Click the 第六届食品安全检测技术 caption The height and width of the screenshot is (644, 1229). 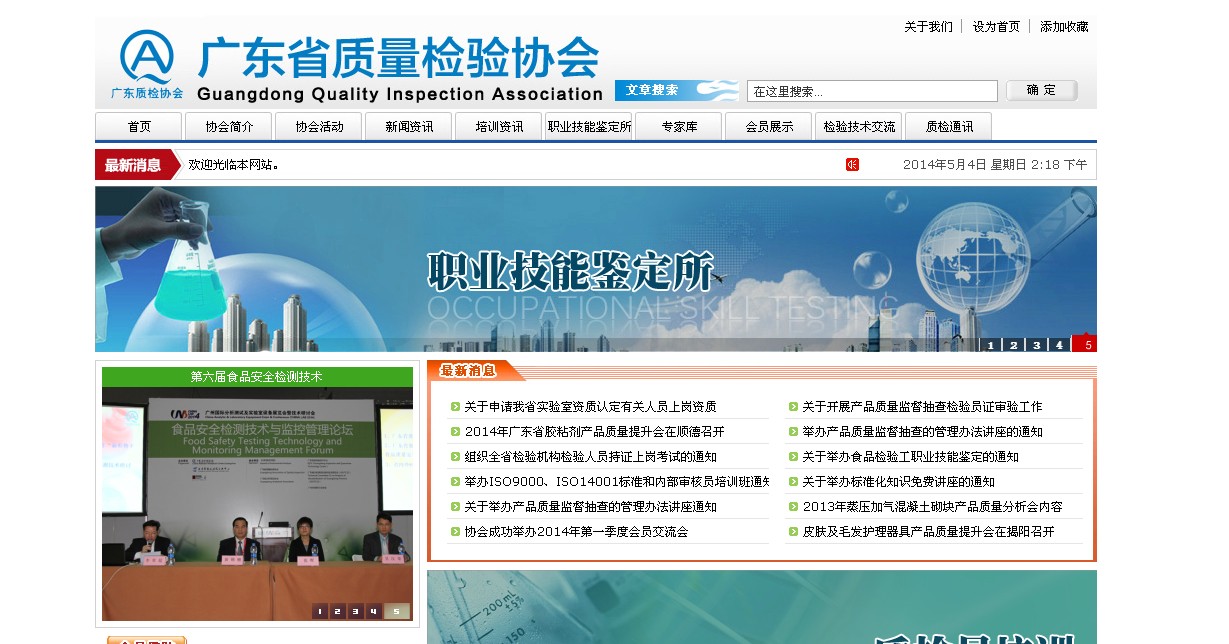pyautogui.click(x=257, y=377)
